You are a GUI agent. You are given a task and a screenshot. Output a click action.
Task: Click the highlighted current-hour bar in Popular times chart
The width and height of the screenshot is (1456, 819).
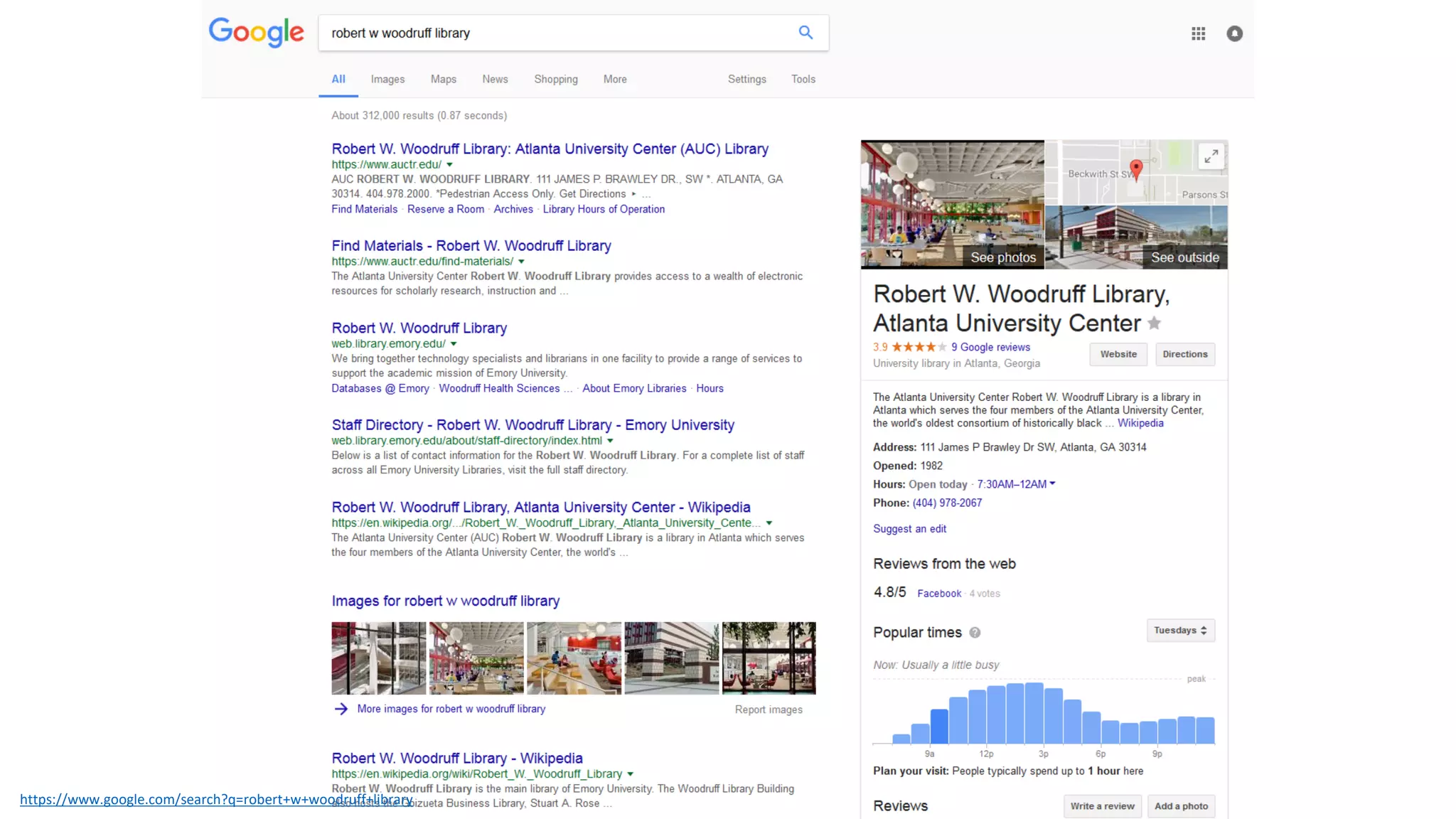(x=939, y=726)
